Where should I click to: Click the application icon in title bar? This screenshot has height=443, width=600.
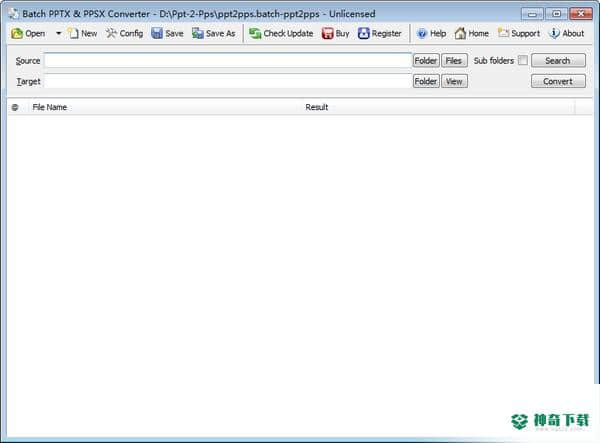(x=14, y=14)
